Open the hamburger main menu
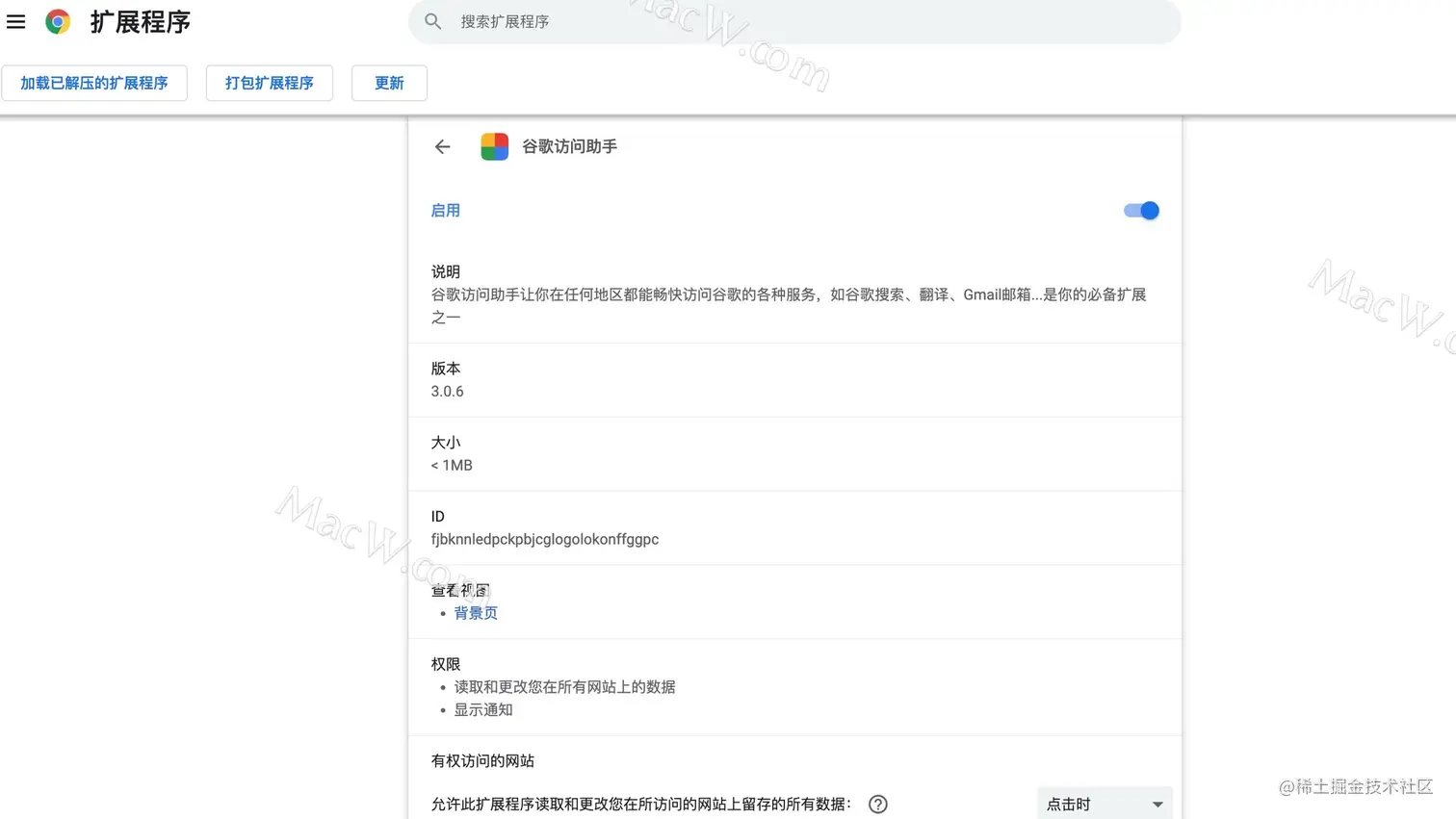 tap(16, 21)
